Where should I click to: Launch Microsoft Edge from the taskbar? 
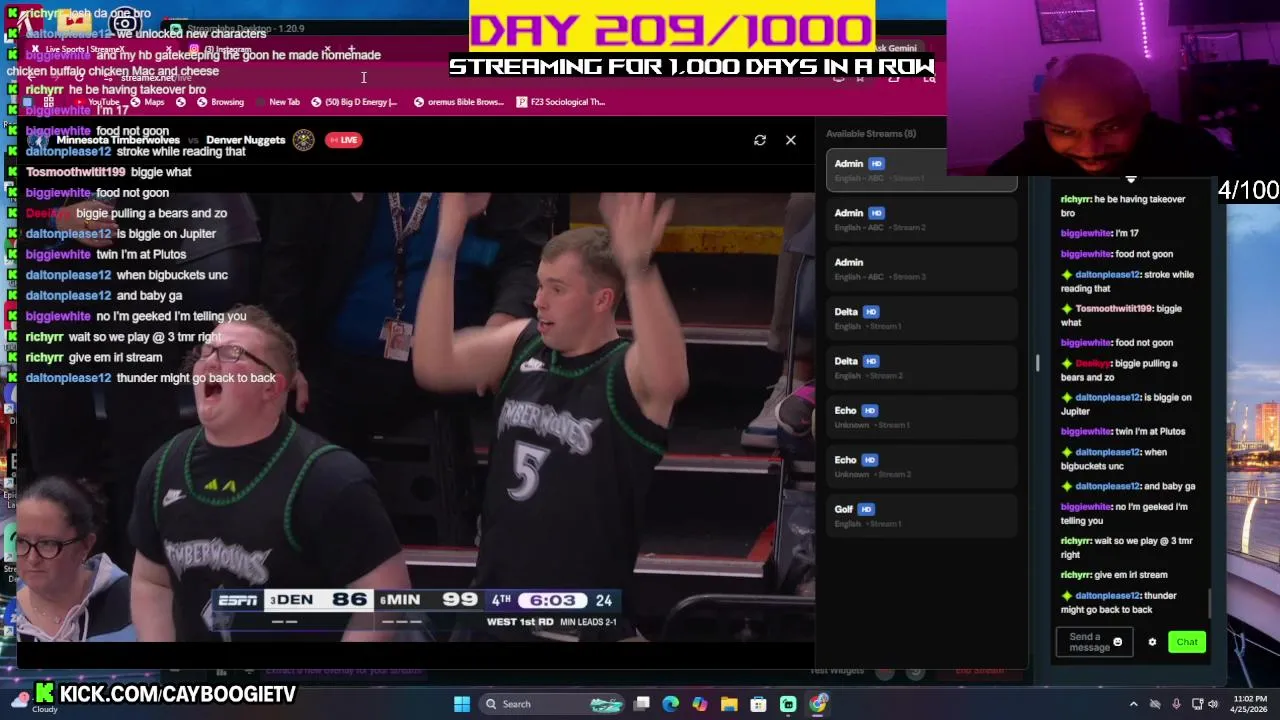coord(671,704)
